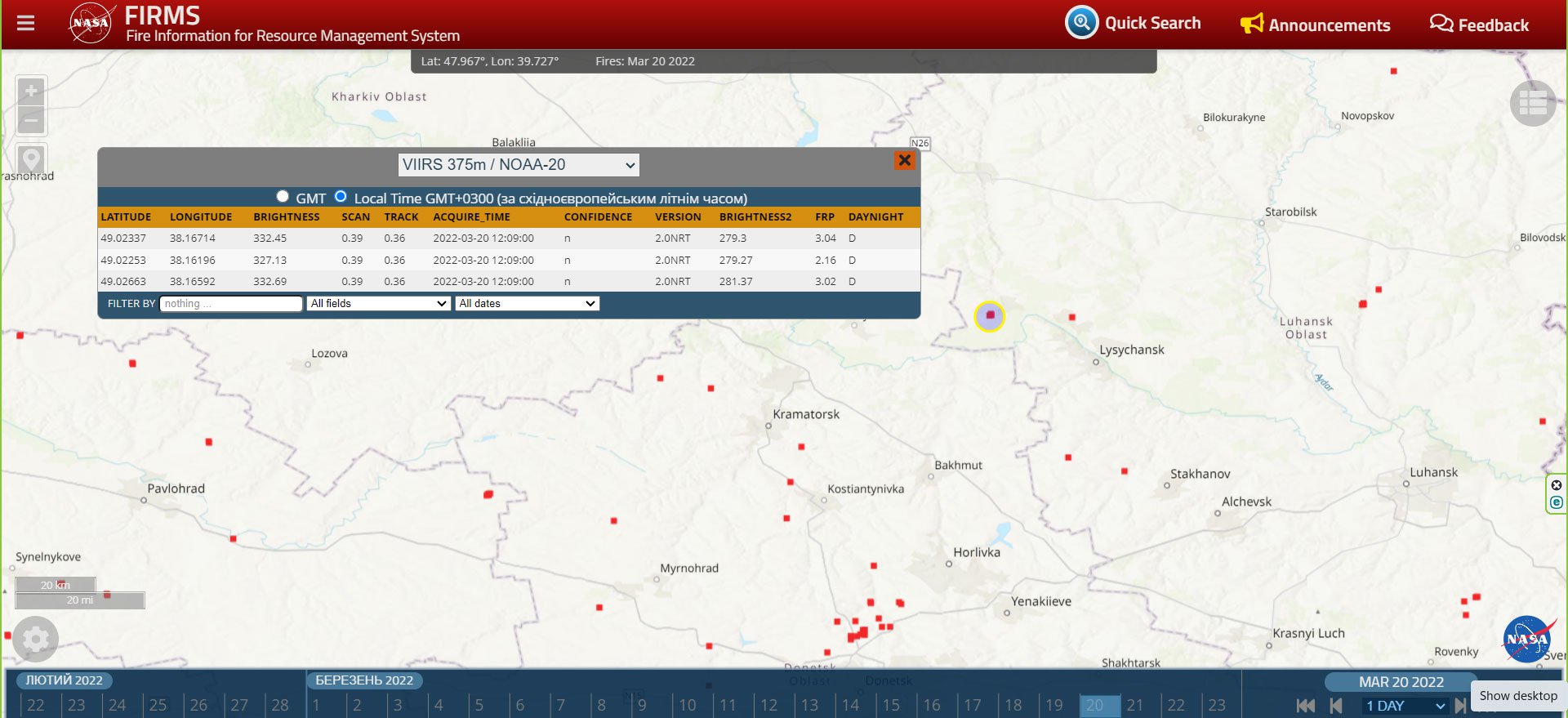
Task: Click fire marker near Lysychansk
Action: tap(1072, 317)
